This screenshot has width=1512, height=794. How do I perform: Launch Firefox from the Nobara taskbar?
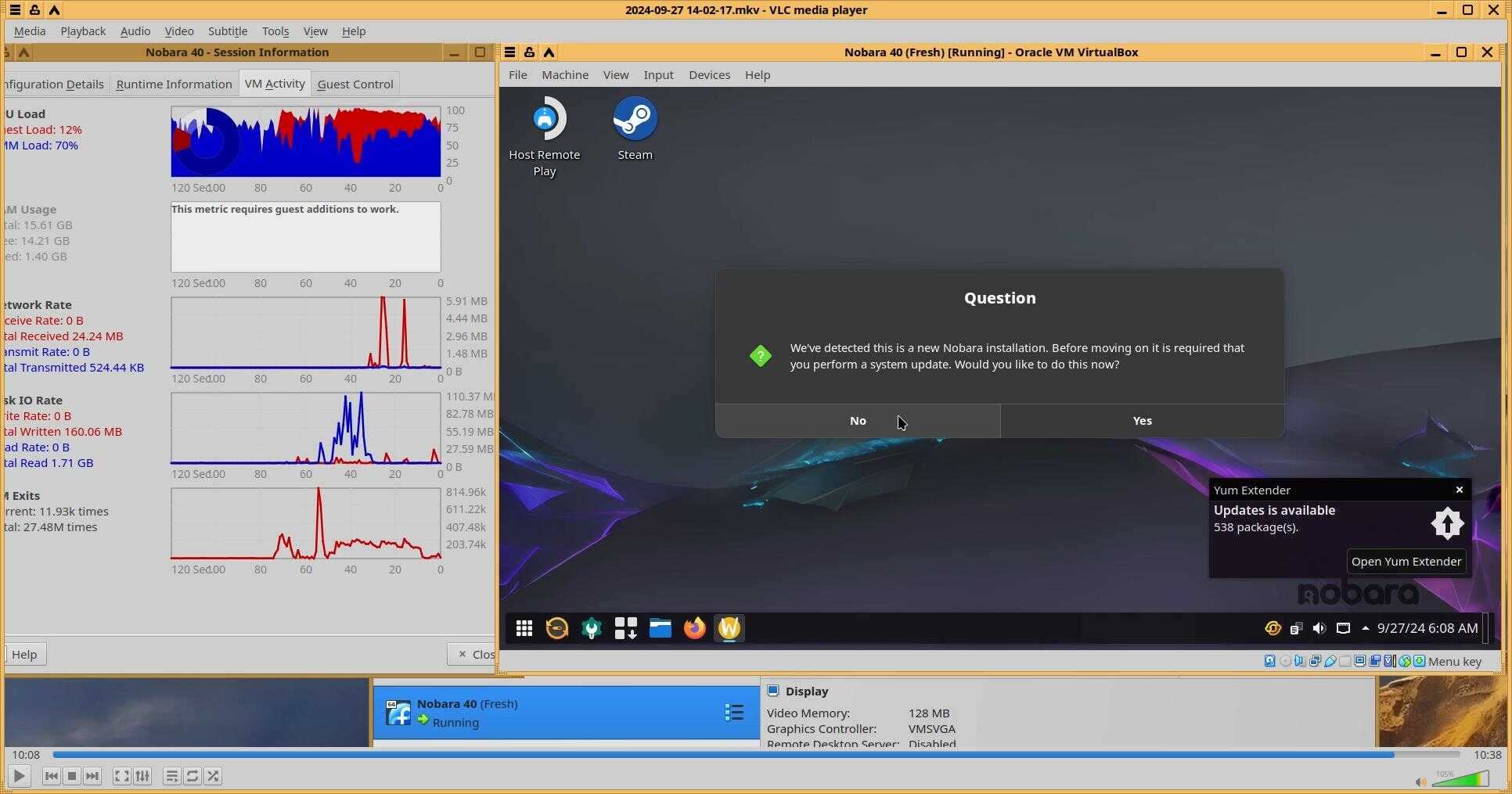click(694, 628)
